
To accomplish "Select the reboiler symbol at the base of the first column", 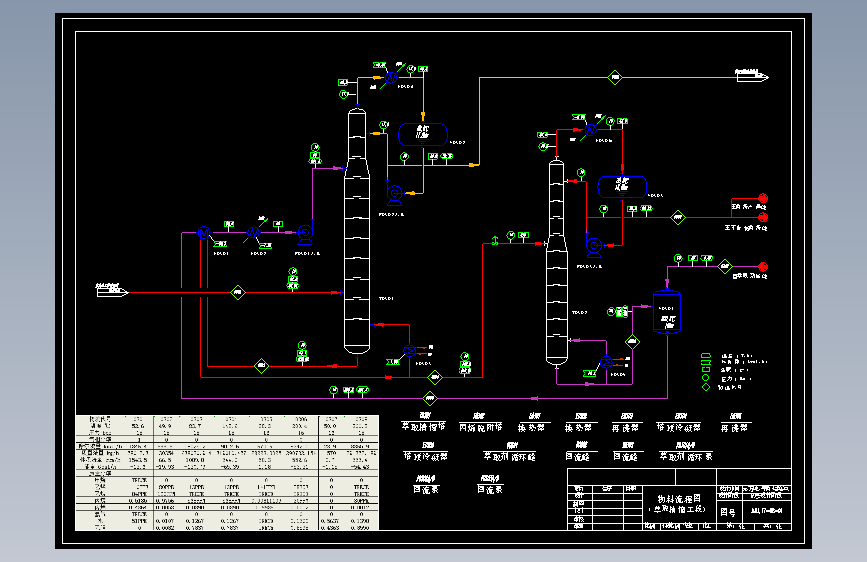I will tap(410, 351).
